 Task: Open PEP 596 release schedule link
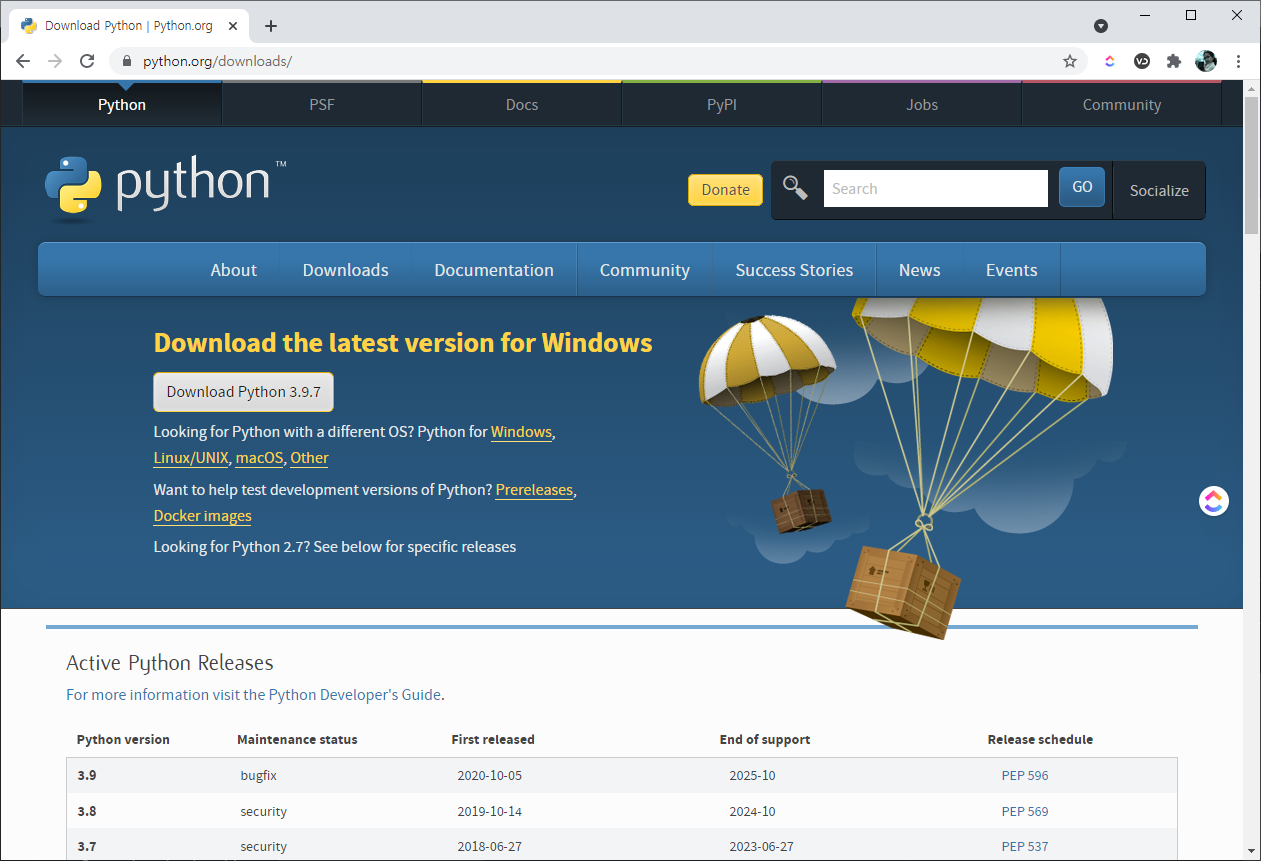click(1025, 775)
